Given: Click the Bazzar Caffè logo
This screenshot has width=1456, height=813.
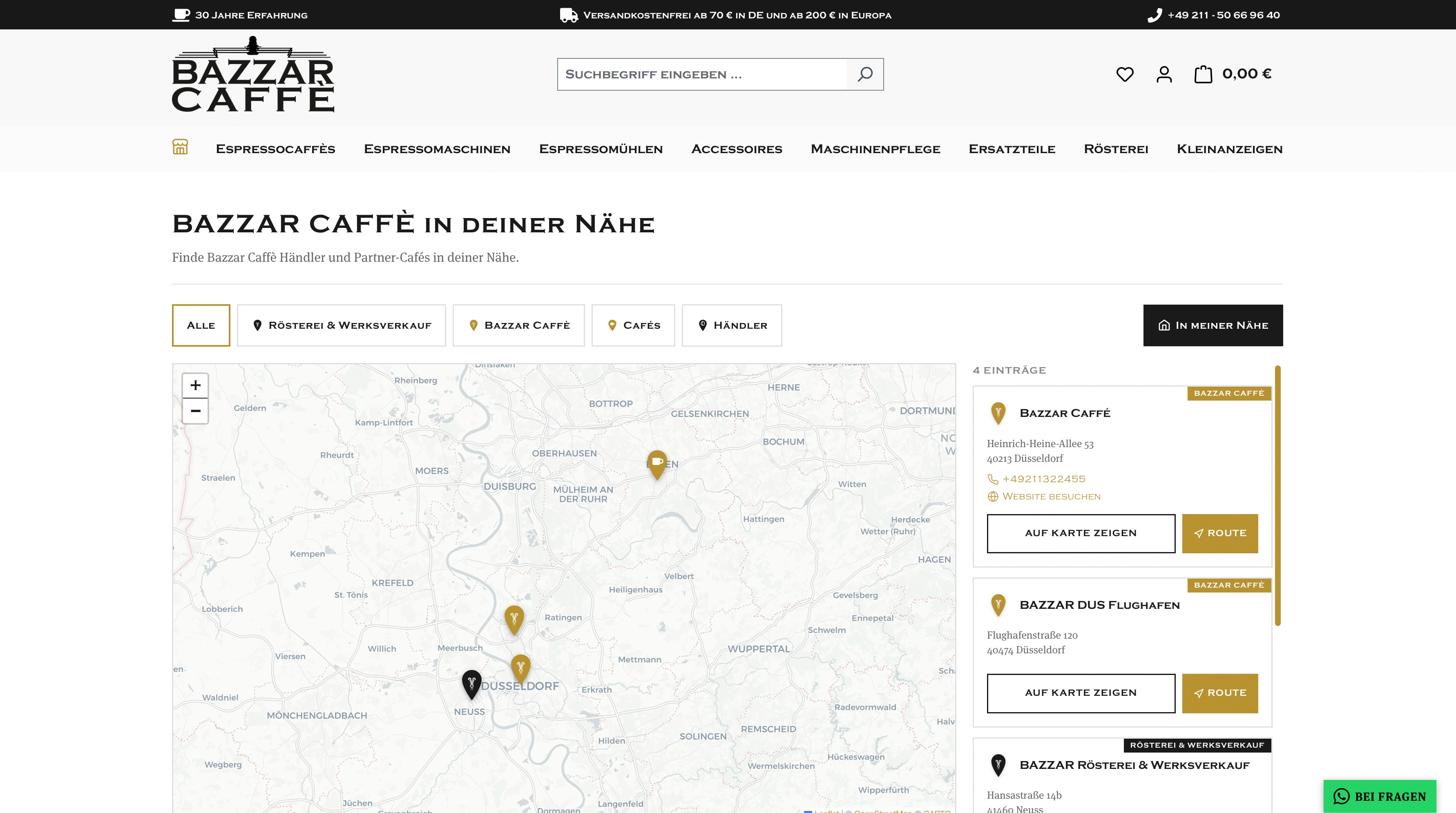Looking at the screenshot, I should coord(252,74).
